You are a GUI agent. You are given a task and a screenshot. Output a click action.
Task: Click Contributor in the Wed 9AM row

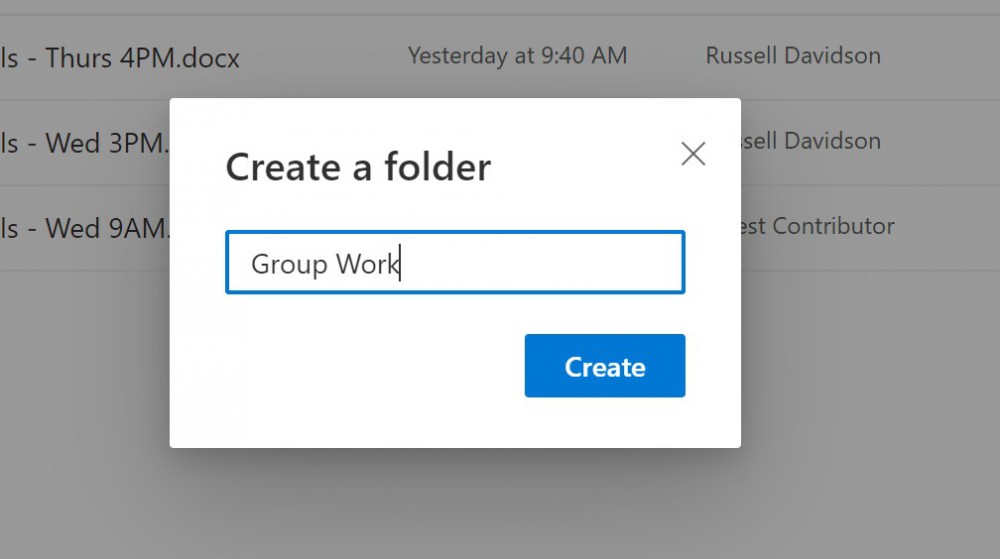tap(834, 226)
